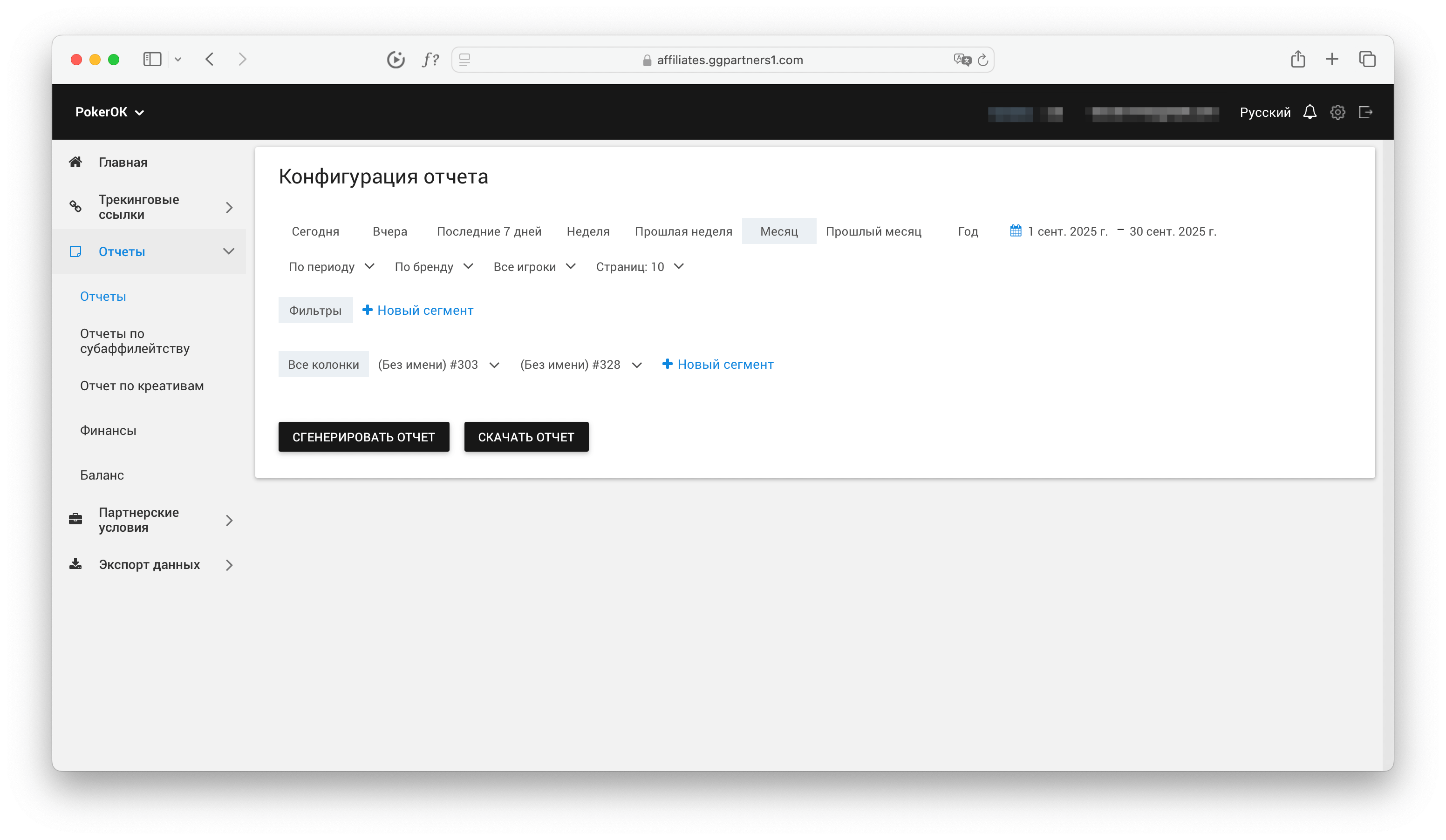The height and width of the screenshot is (840, 1446).
Task: Click the Партнерские условия briefcase icon
Action: point(75,520)
